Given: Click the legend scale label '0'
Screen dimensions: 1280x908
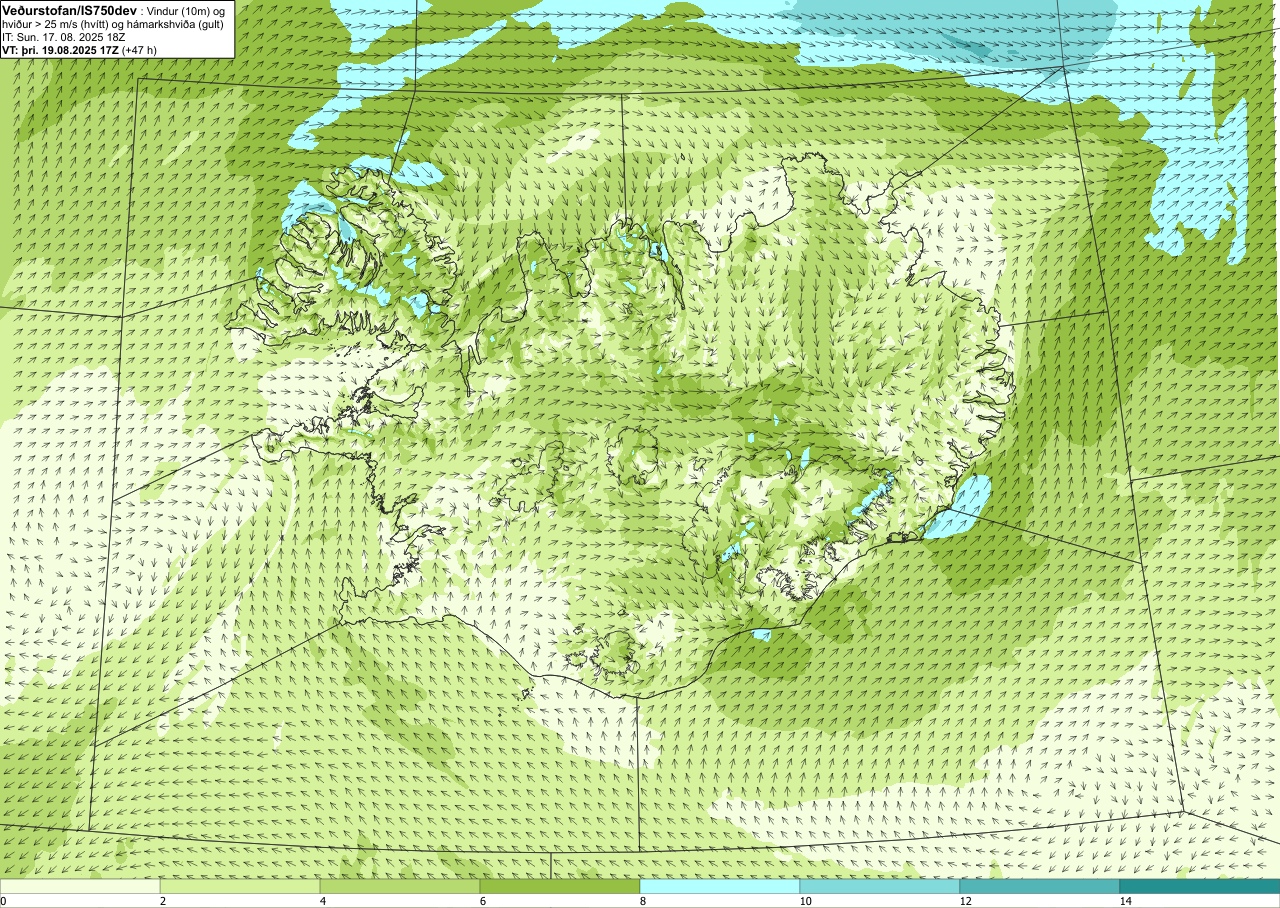Looking at the screenshot, I should (x=4, y=901).
